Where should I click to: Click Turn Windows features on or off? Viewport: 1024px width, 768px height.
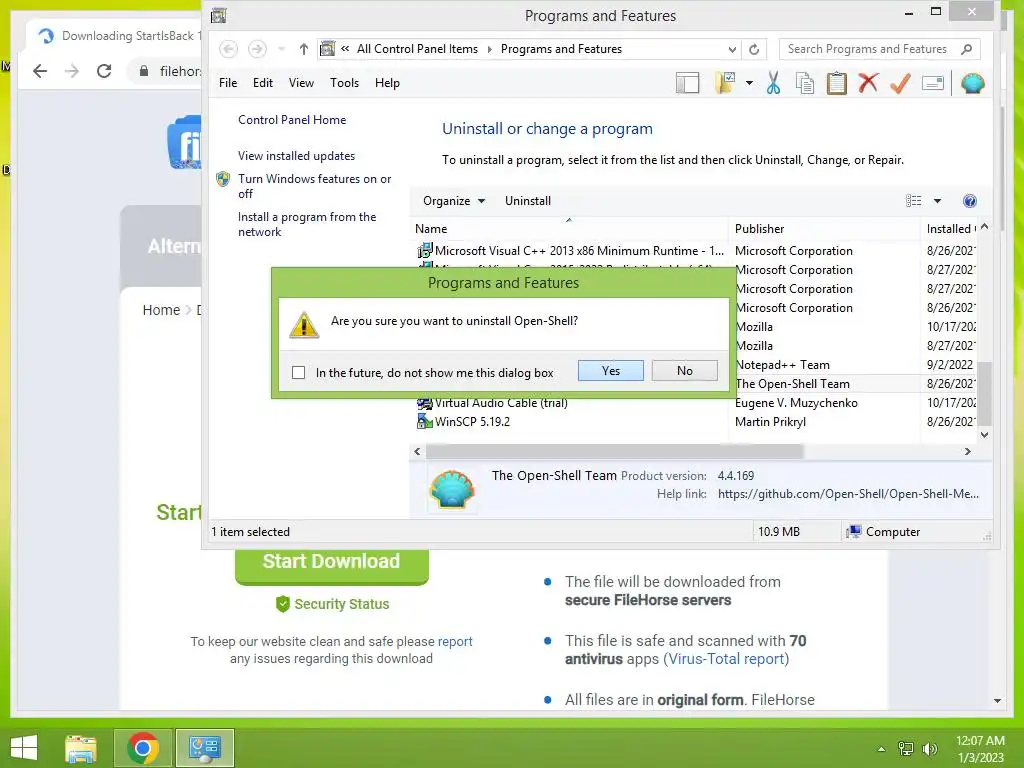314,186
